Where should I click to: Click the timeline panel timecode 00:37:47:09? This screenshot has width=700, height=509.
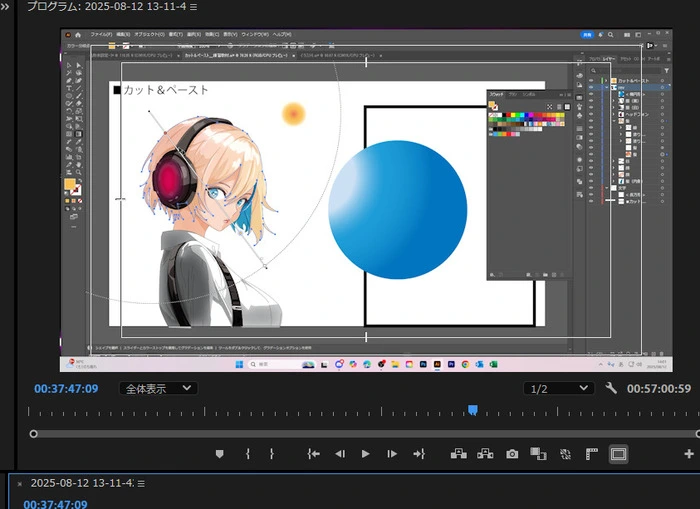(55, 505)
